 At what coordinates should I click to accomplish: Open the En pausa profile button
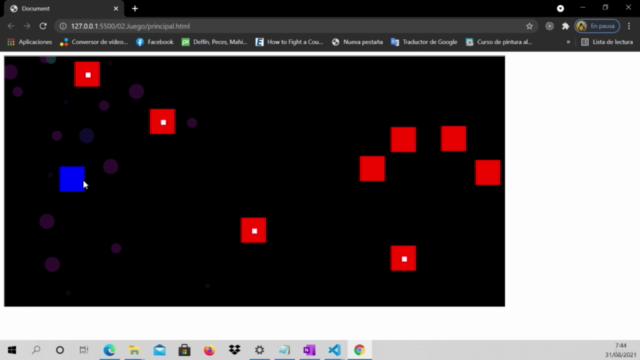click(x=597, y=26)
